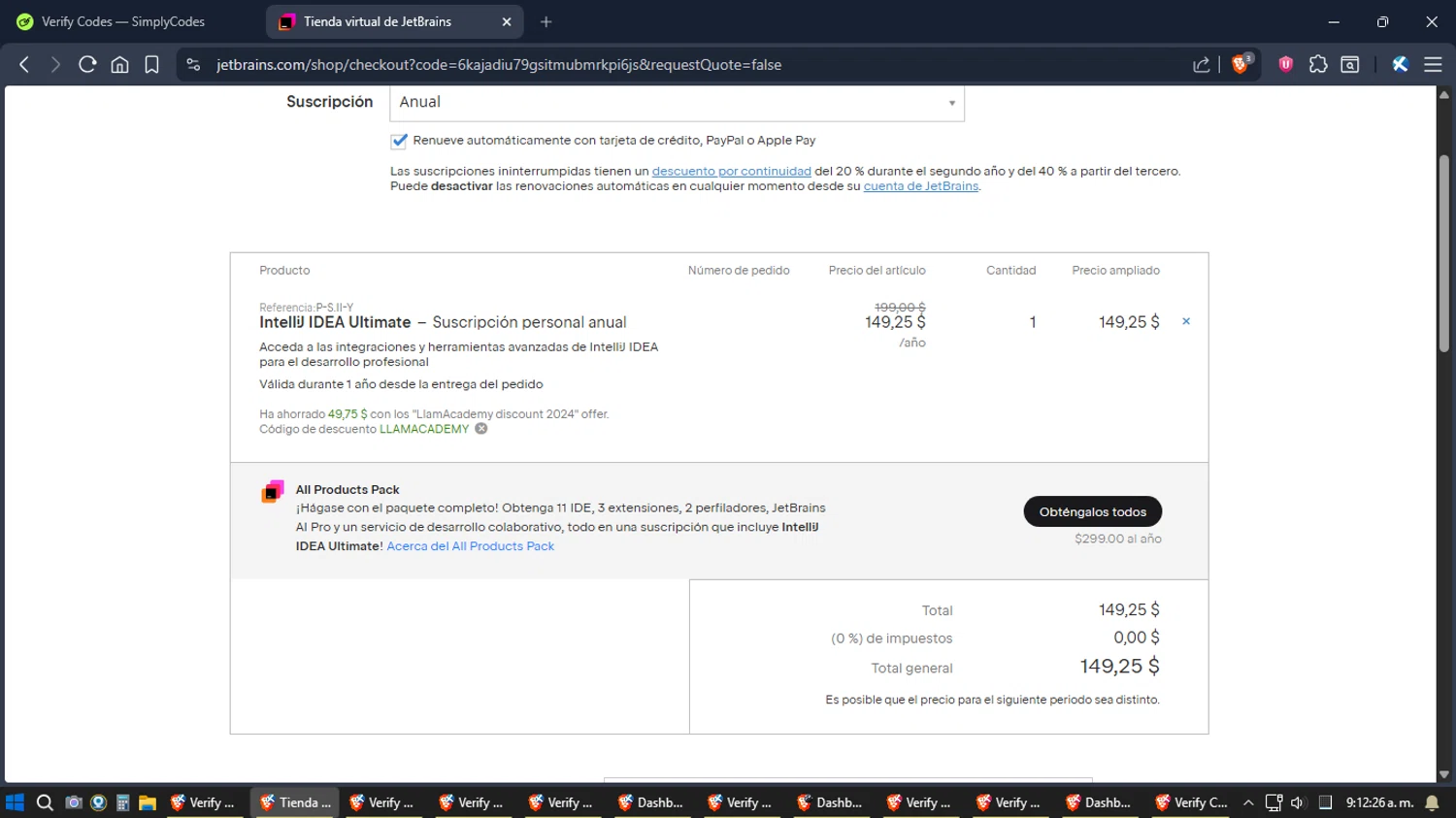Click the 'Obténgalos todos' button
Screen dimensions: 1456x818
[x=1093, y=511]
